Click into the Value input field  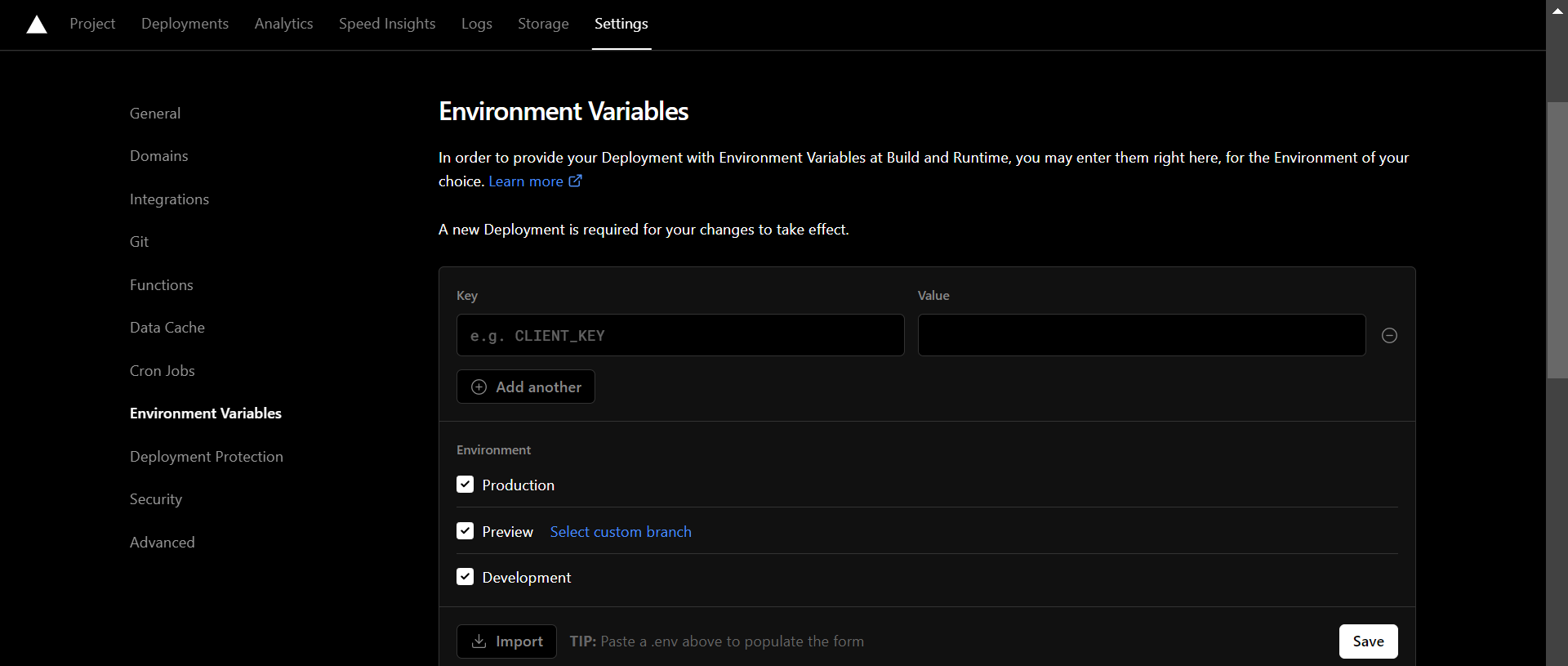[x=1141, y=336]
